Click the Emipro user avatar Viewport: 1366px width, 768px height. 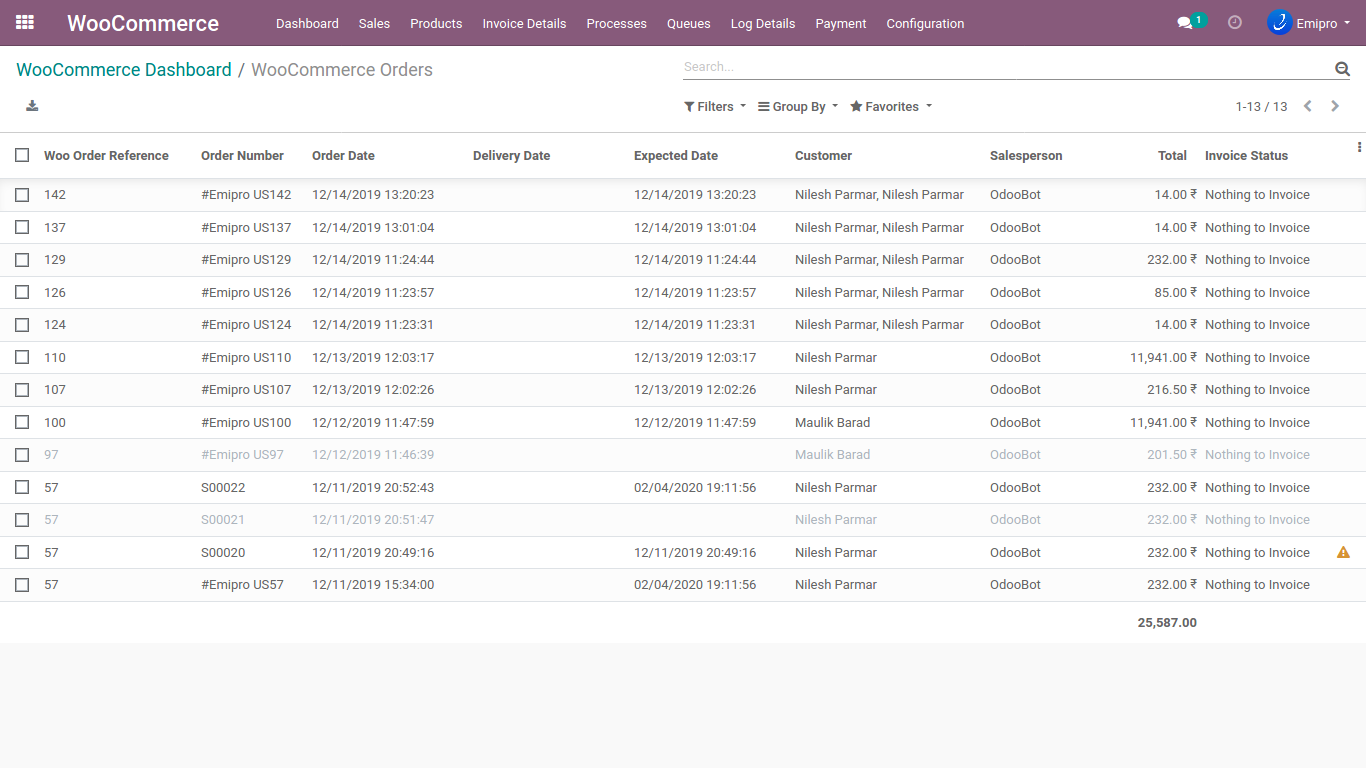[1279, 22]
